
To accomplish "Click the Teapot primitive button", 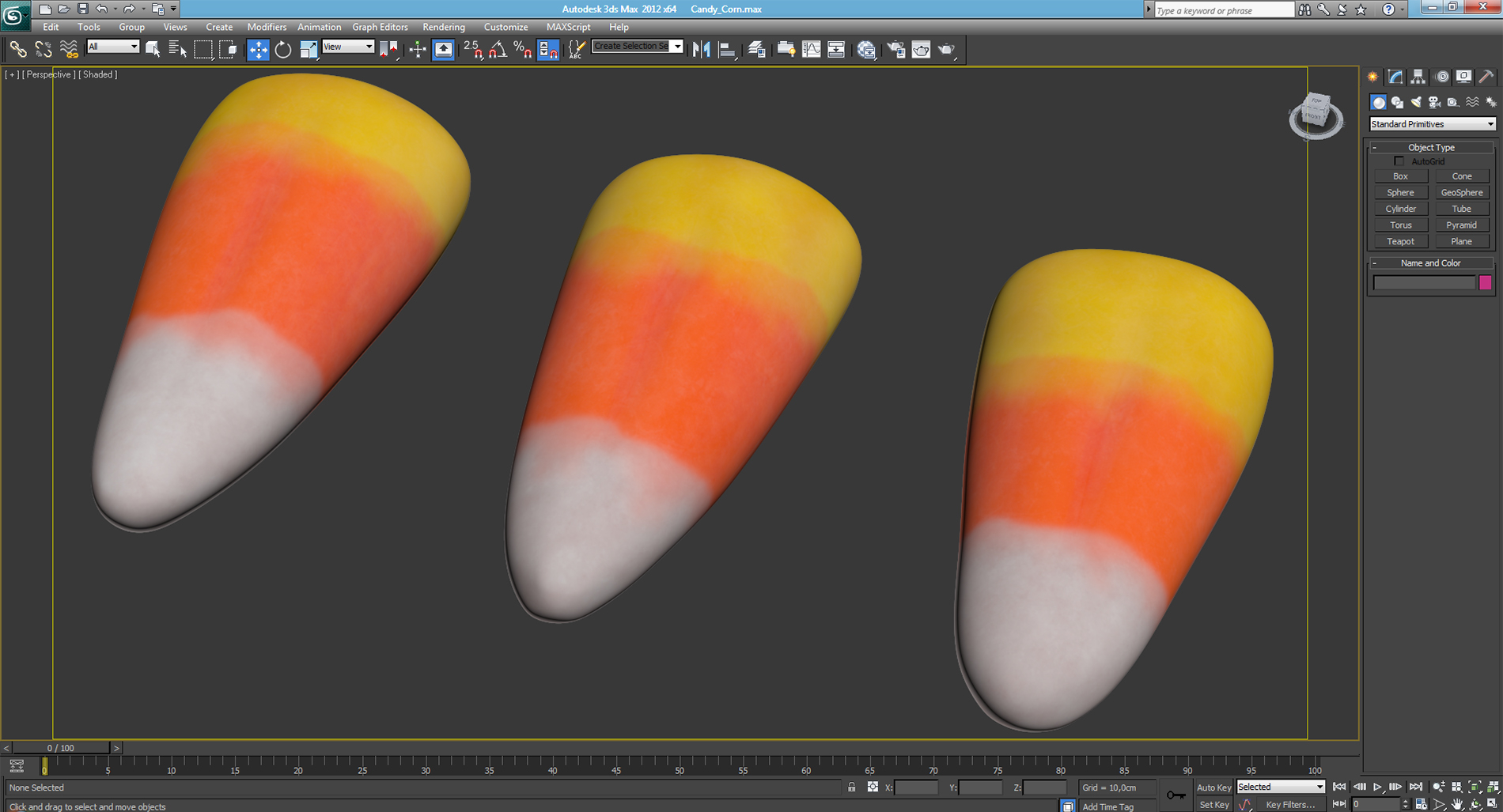I will pyautogui.click(x=1400, y=240).
